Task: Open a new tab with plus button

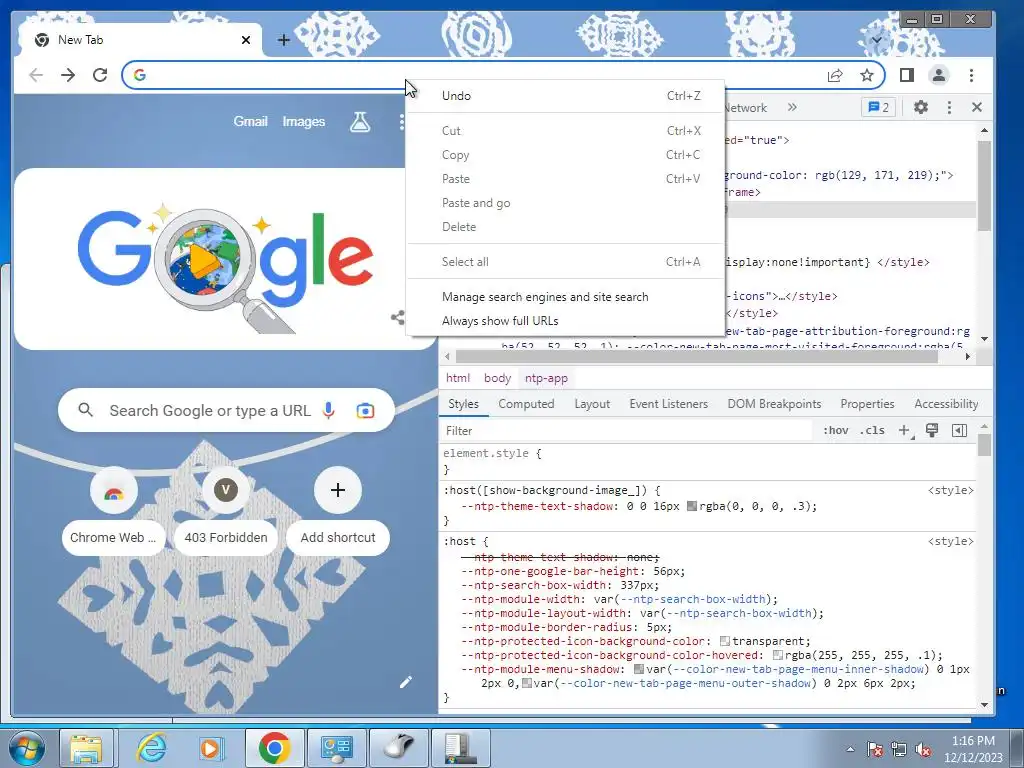Action: click(283, 40)
